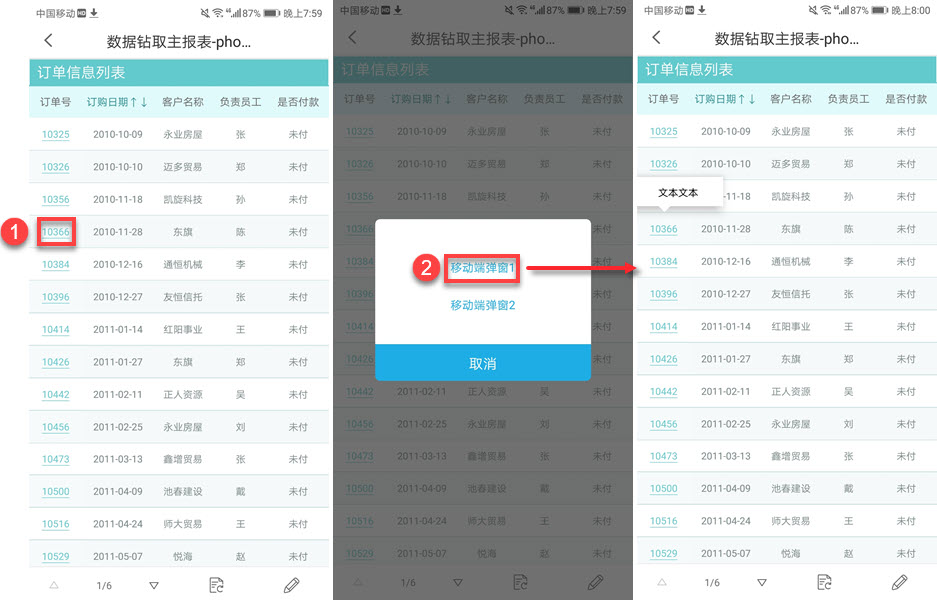Go to previous page using right screen's up triangle
This screenshot has width=937, height=603.
662,582
